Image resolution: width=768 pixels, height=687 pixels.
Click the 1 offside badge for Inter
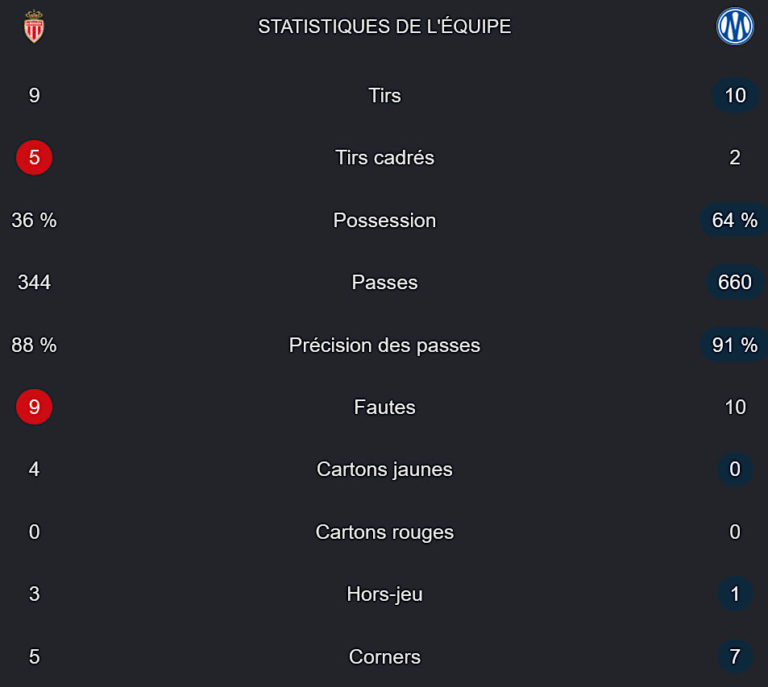(735, 594)
